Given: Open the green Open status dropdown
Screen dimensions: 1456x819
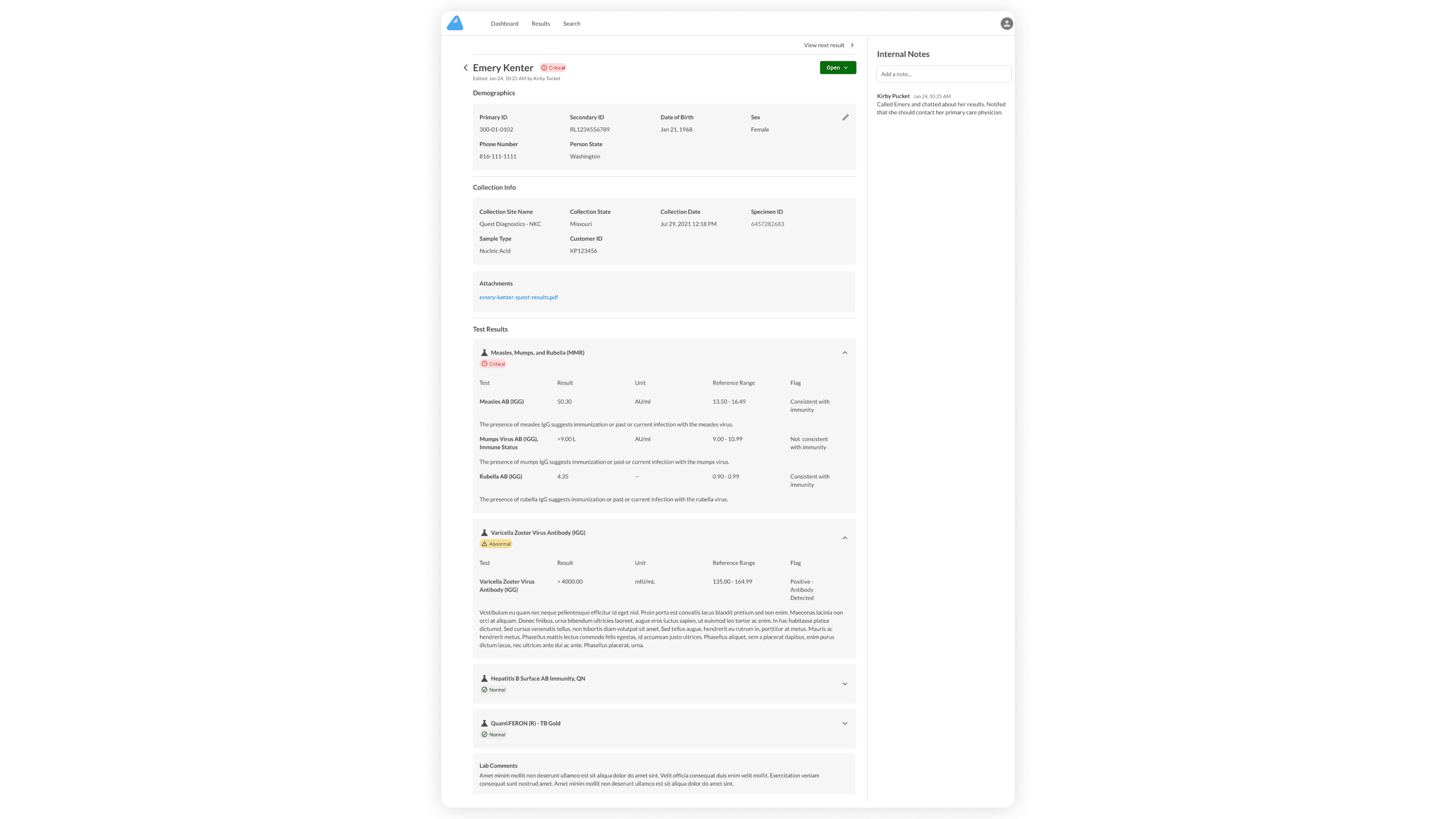Looking at the screenshot, I should (x=837, y=67).
